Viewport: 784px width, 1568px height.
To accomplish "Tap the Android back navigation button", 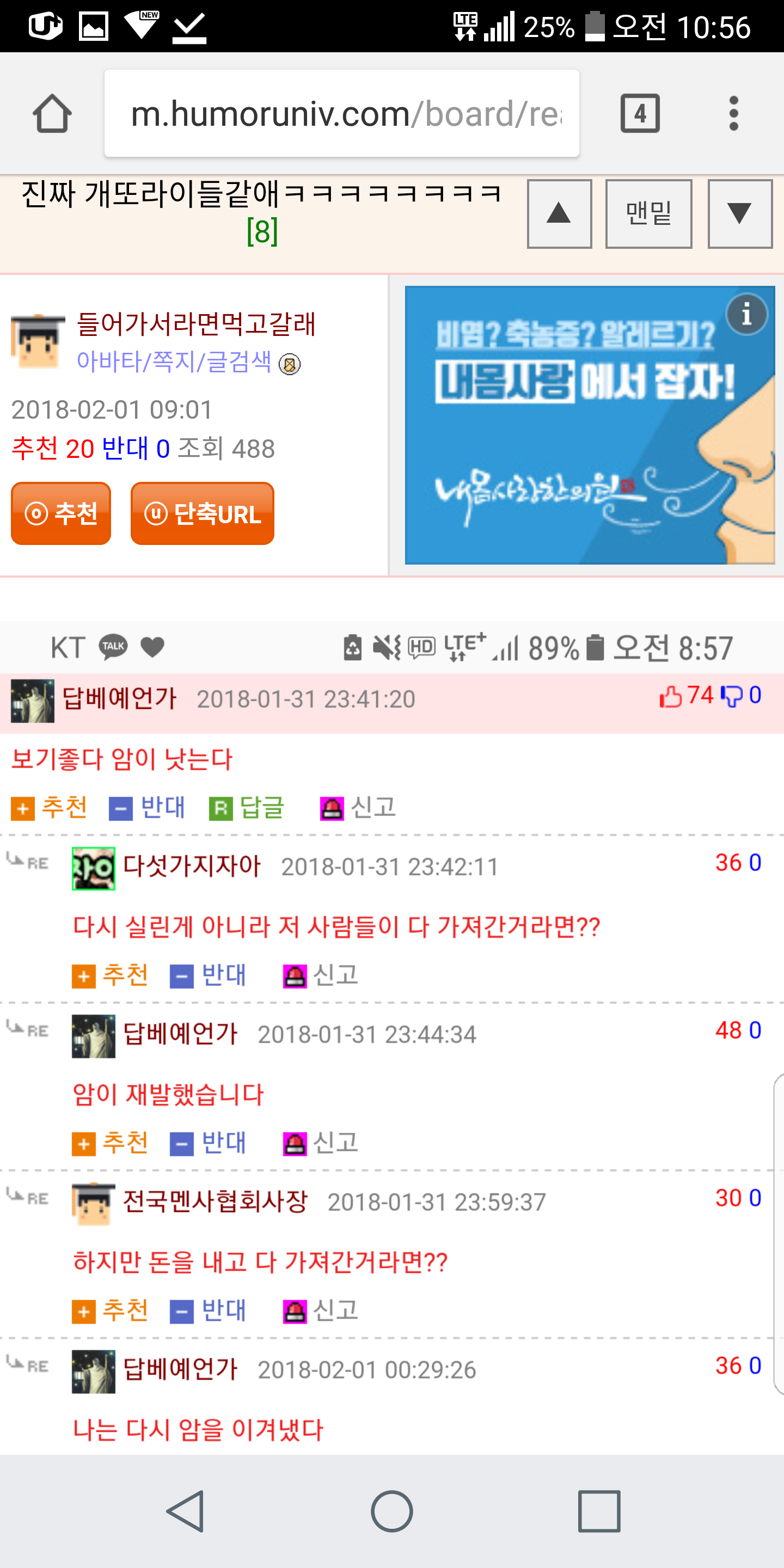I will pos(185,1511).
